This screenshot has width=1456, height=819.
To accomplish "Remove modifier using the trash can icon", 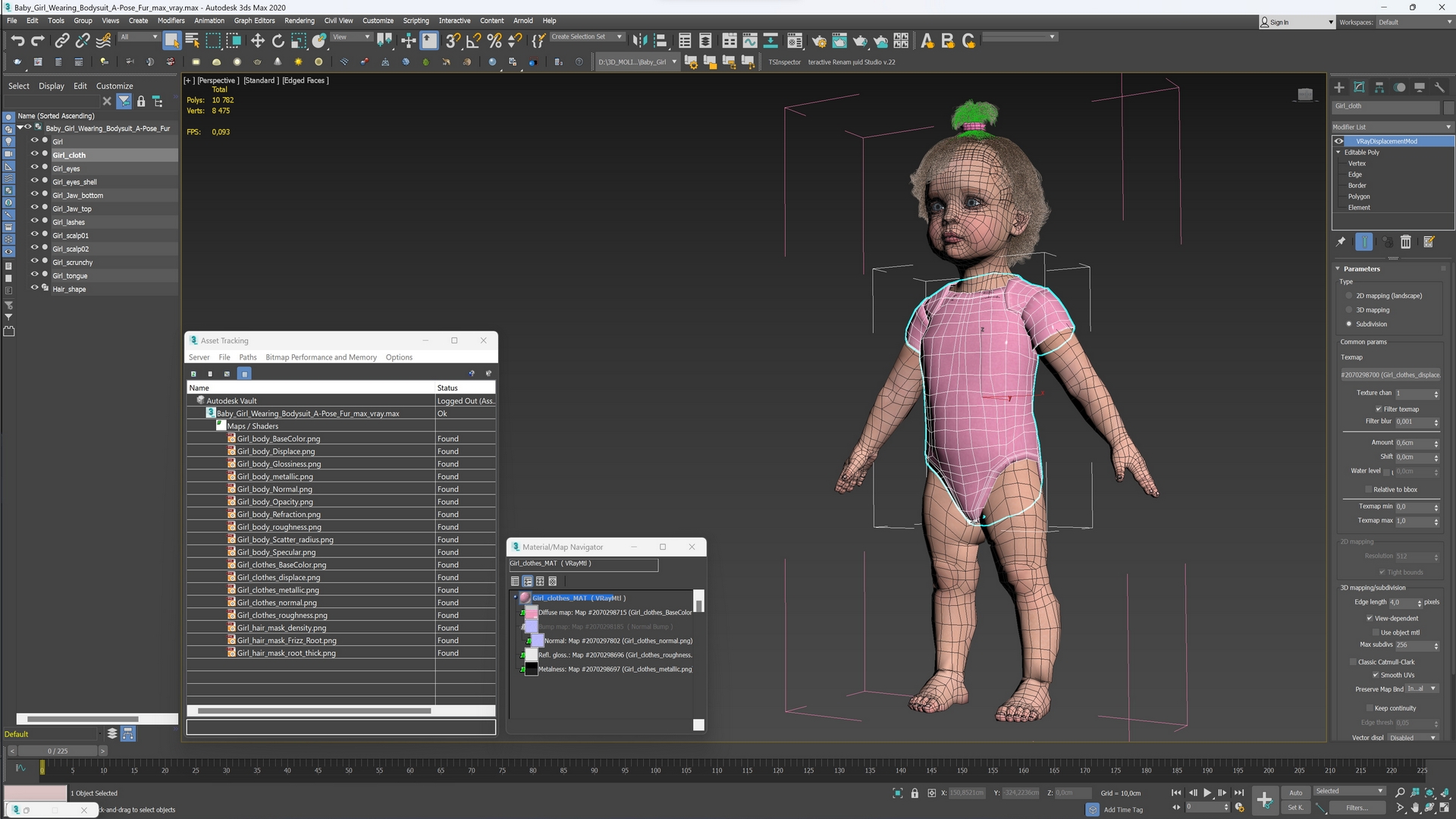I will click(x=1406, y=242).
